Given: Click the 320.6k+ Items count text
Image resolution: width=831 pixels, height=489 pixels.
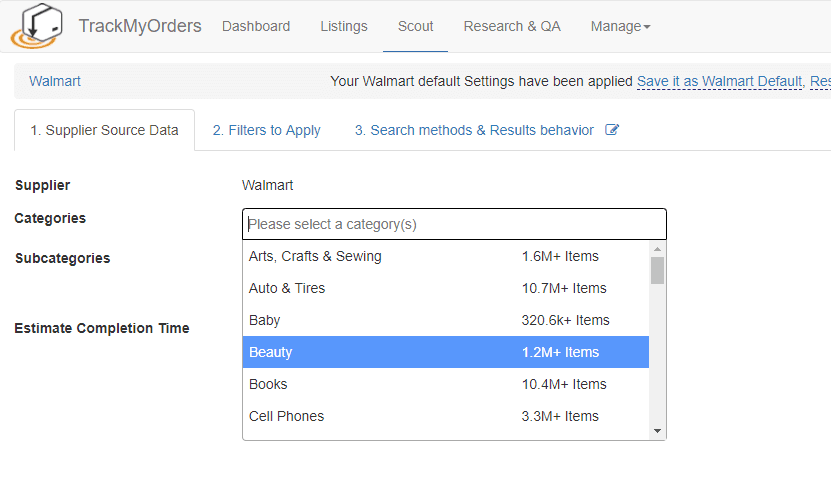Looking at the screenshot, I should [565, 320].
